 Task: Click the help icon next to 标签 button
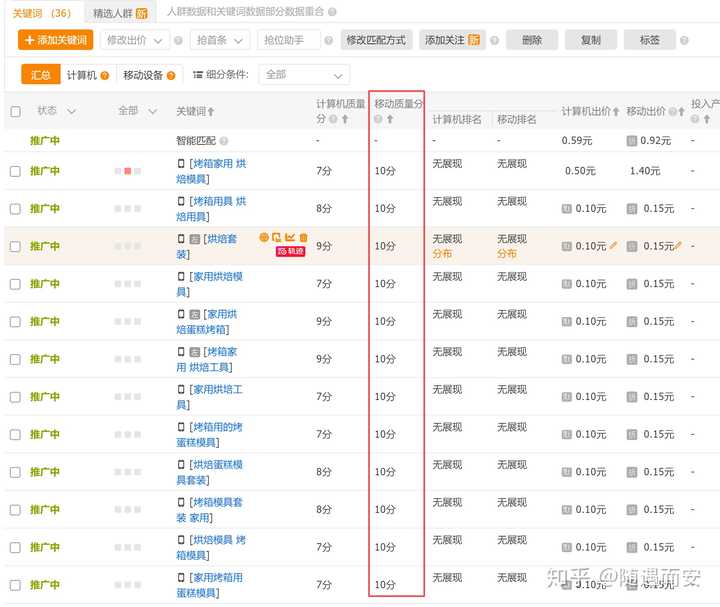coord(684,40)
